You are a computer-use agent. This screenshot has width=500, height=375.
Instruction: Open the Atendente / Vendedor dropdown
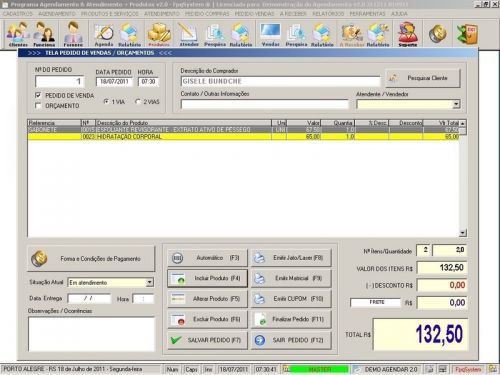(456, 104)
